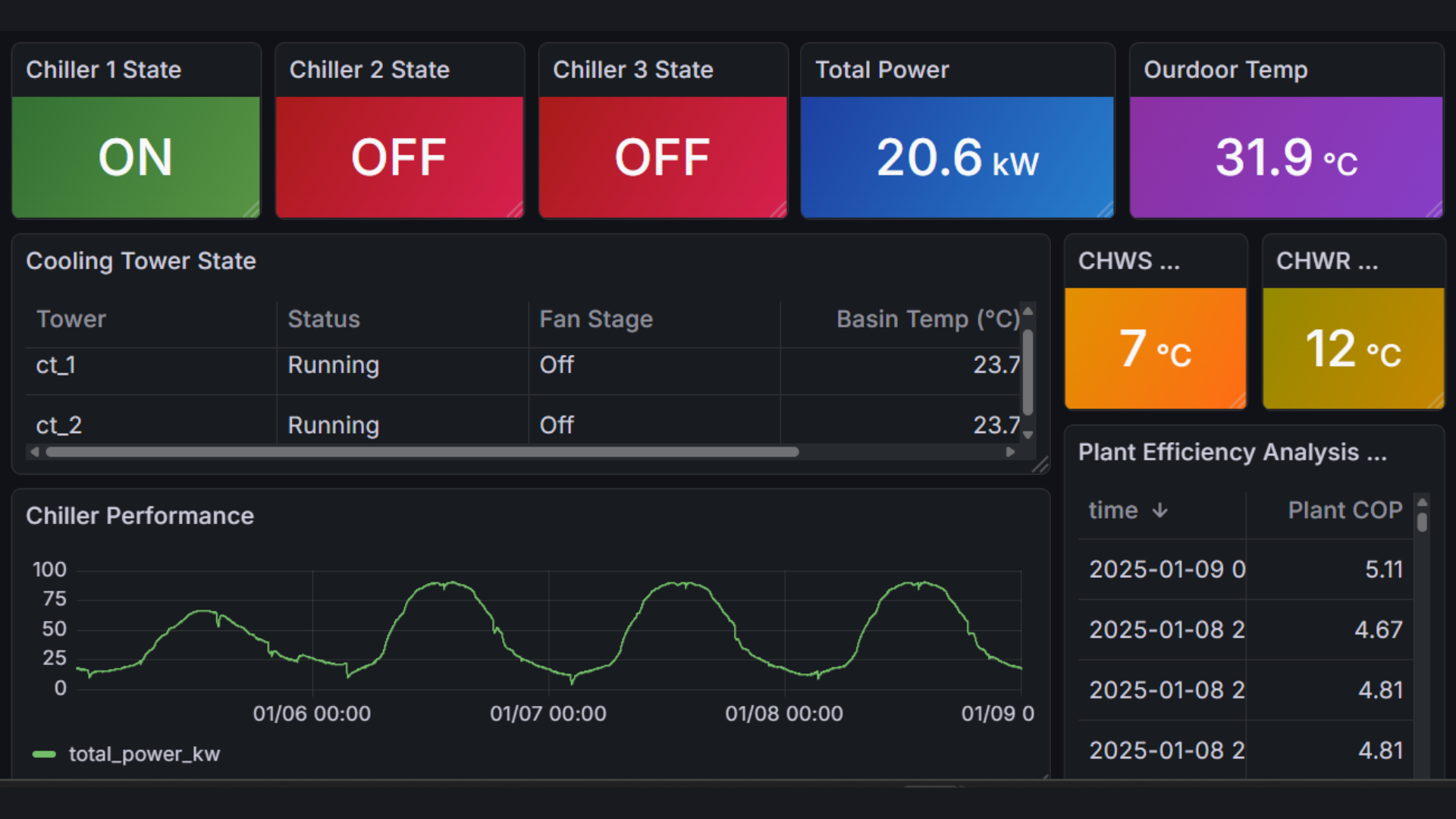Click cooling tower table scroll-down arrow
1456x819 pixels.
(1028, 435)
